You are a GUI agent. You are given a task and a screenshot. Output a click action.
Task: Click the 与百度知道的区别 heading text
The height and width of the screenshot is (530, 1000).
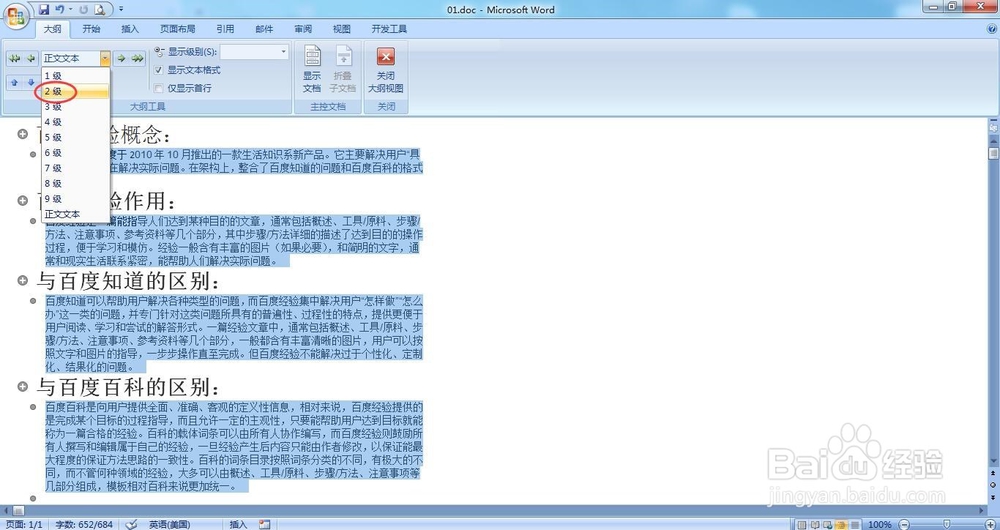coord(127,281)
